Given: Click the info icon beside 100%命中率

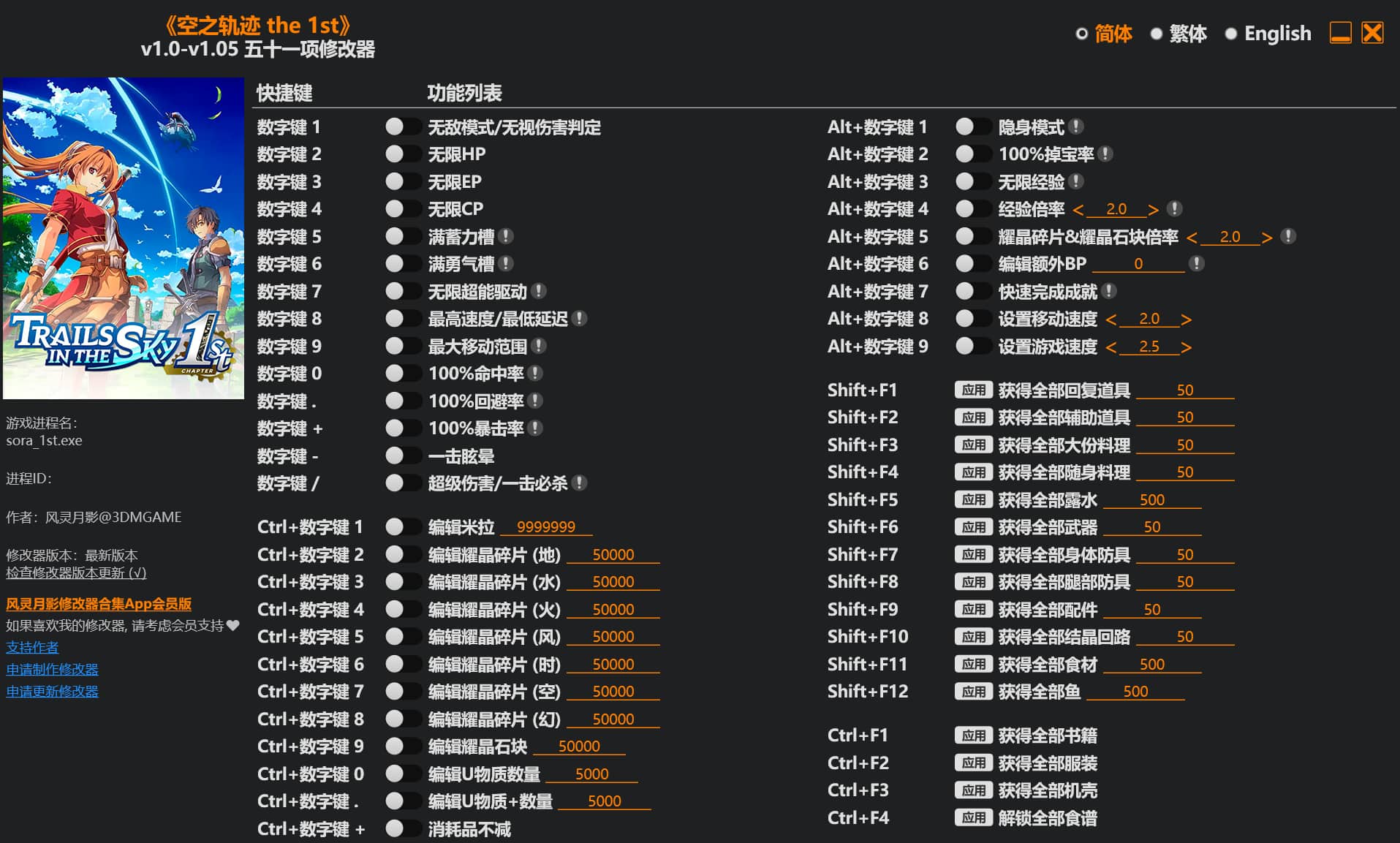Looking at the screenshot, I should tap(535, 373).
